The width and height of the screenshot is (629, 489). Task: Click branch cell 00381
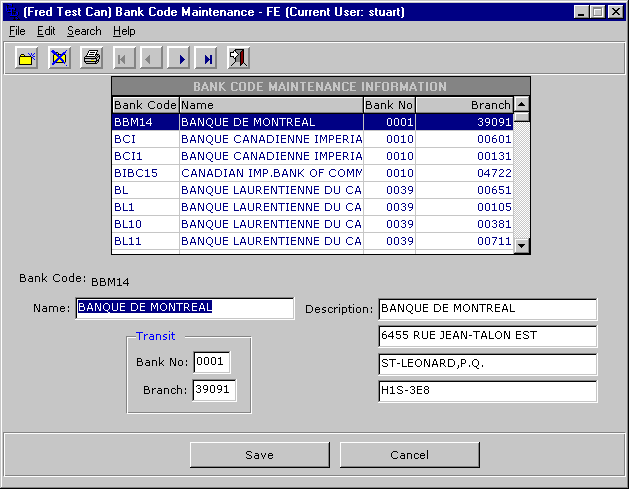tap(465, 224)
